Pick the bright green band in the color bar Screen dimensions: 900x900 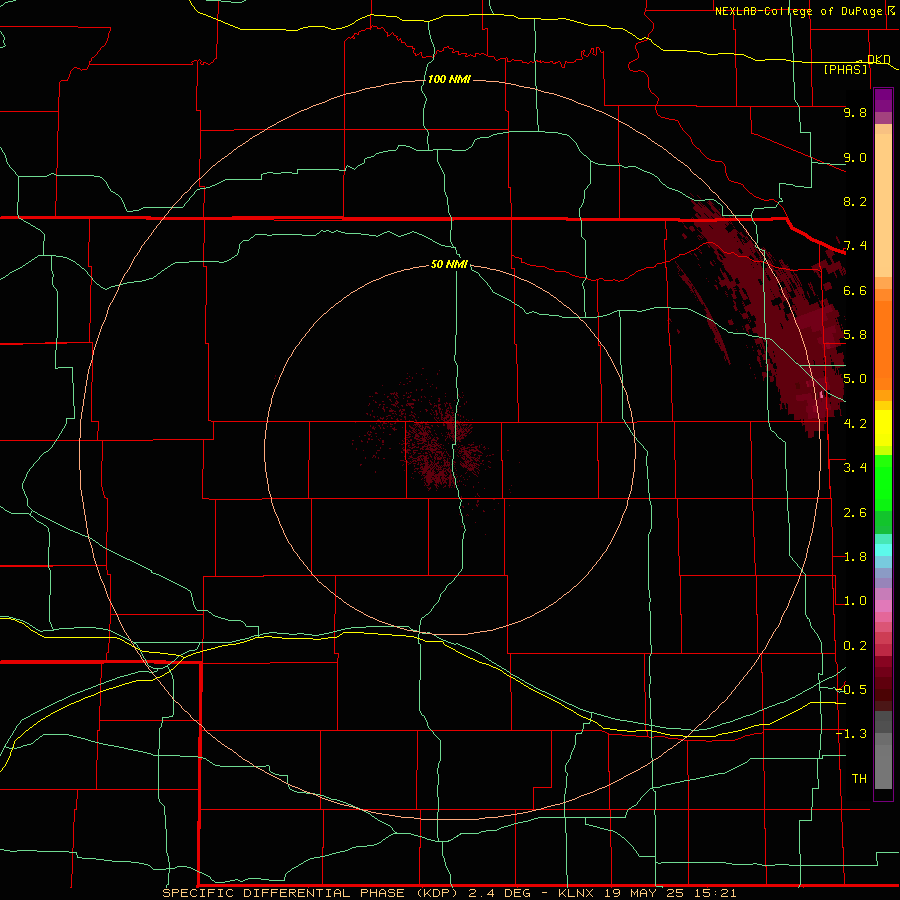(x=883, y=482)
